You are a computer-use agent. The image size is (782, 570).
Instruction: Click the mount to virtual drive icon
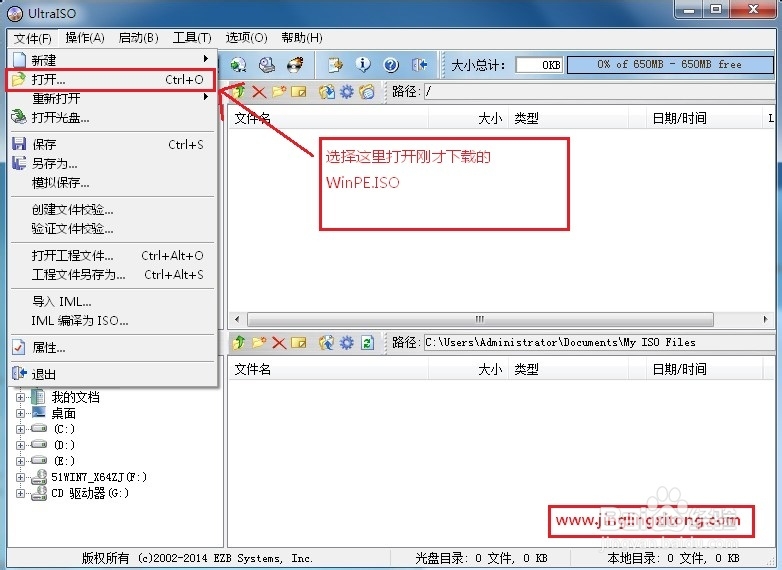pos(267,65)
